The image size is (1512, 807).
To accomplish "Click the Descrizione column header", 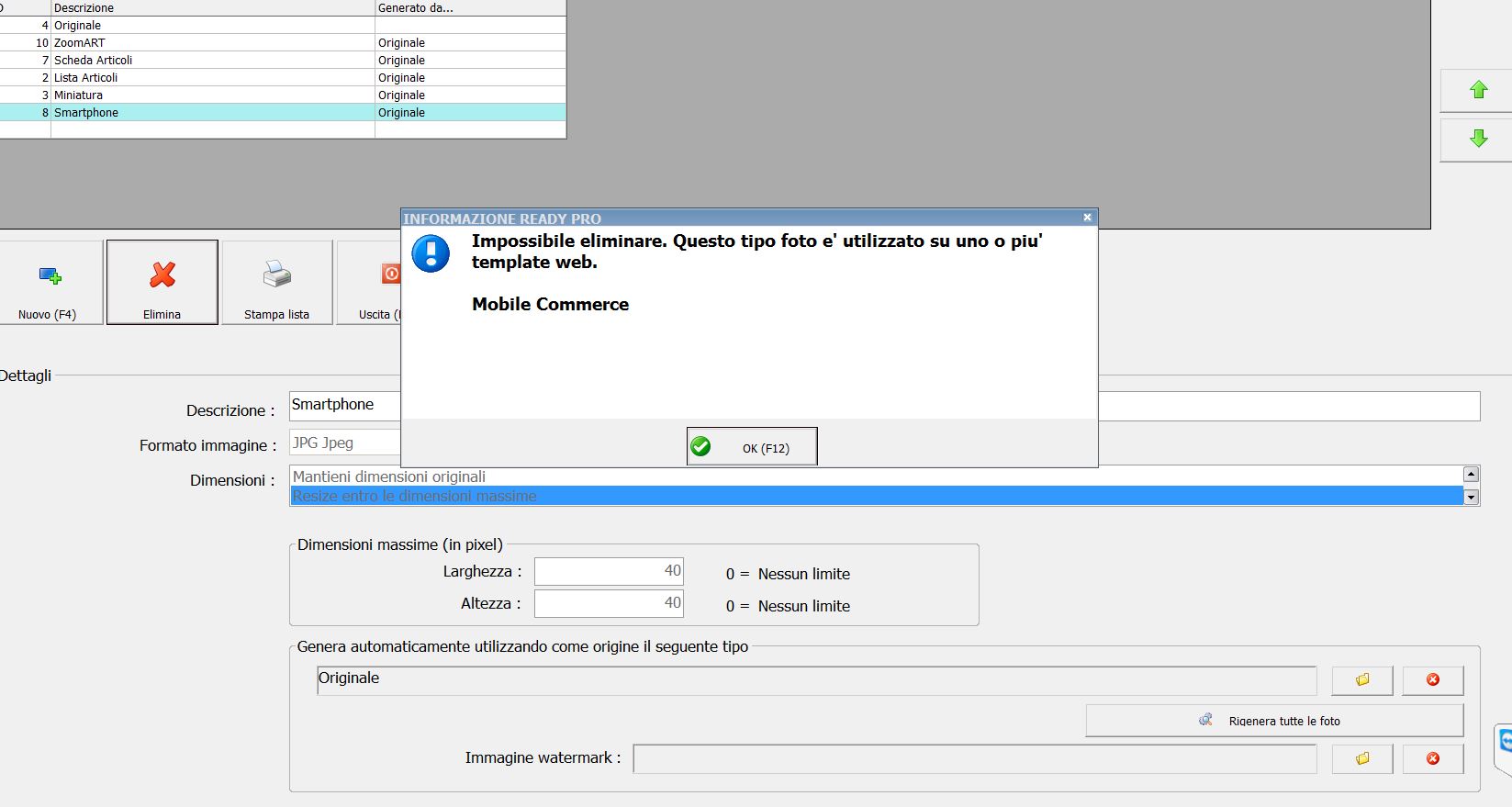I will point(213,7).
